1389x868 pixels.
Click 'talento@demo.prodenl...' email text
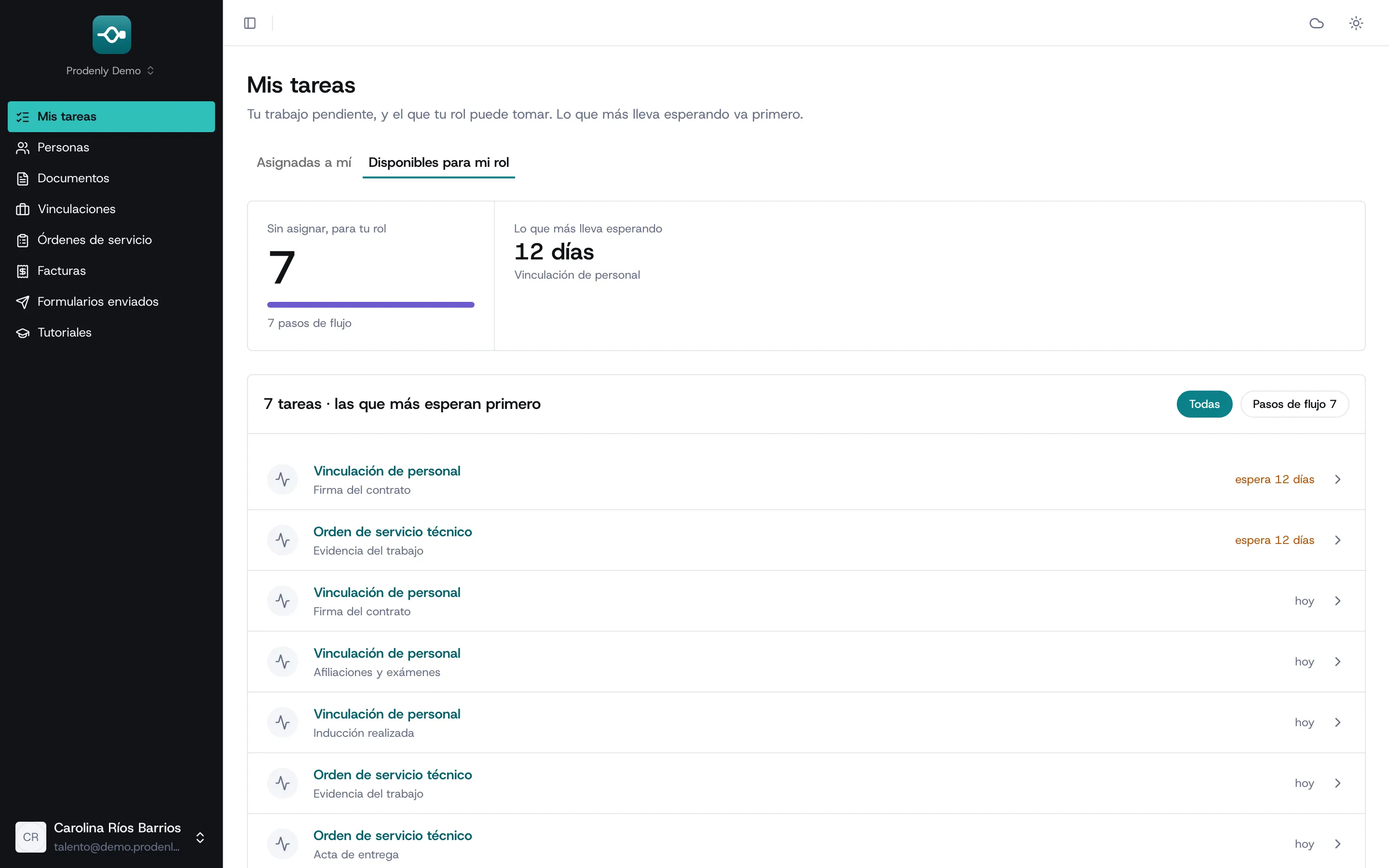coord(117,847)
